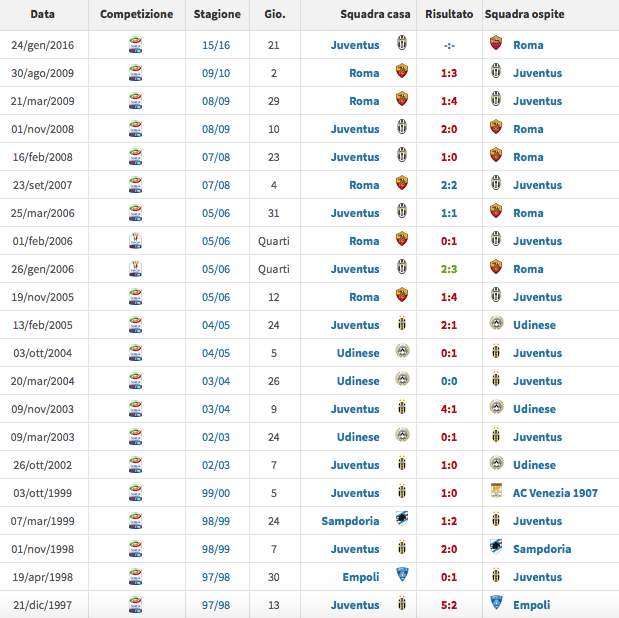Click Serie A icon for 24/gen/2016 match
The width and height of the screenshot is (619, 618).
pos(136,45)
